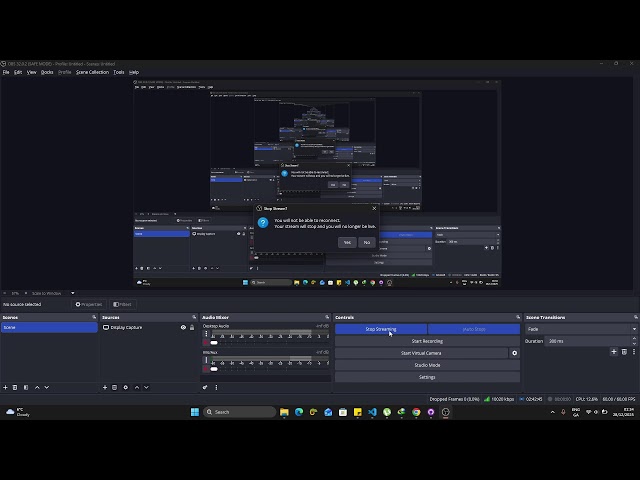Image resolution: width=640 pixels, height=480 pixels.
Task: Open the Scene Collection menu
Action: [x=92, y=72]
